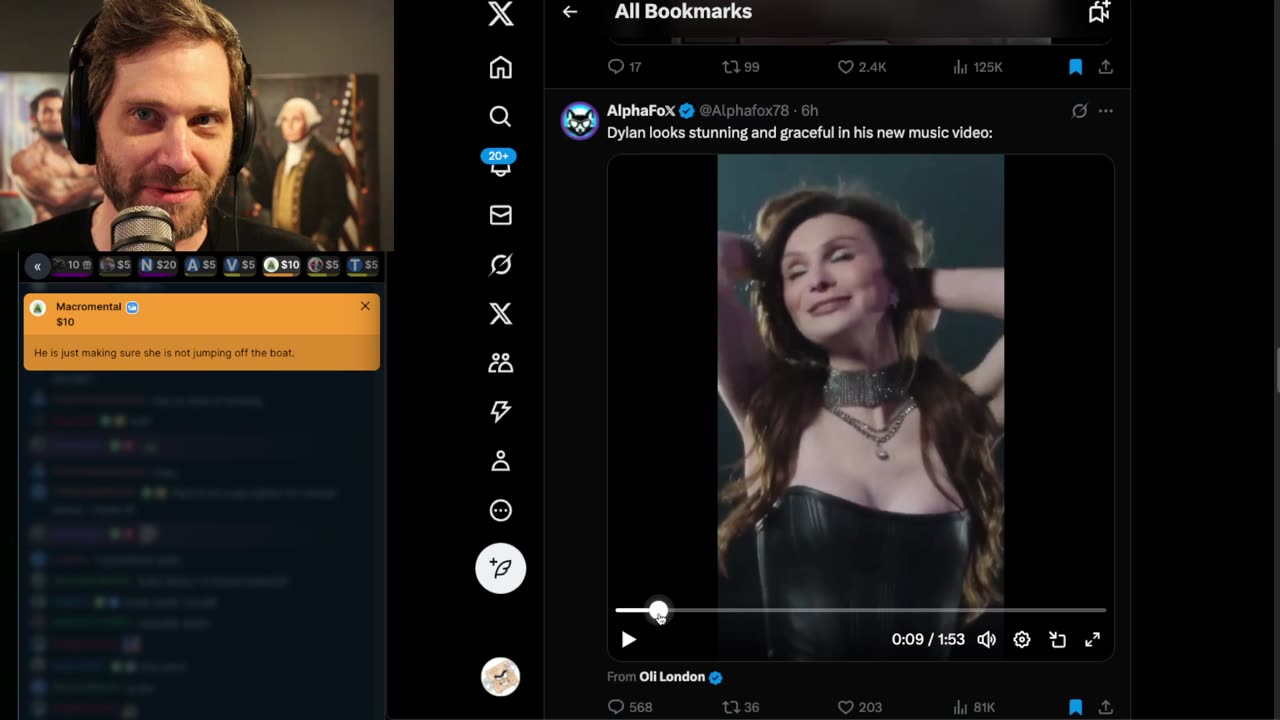
Task: Remove bookmark on the 125K views tweet
Action: [1076, 67]
